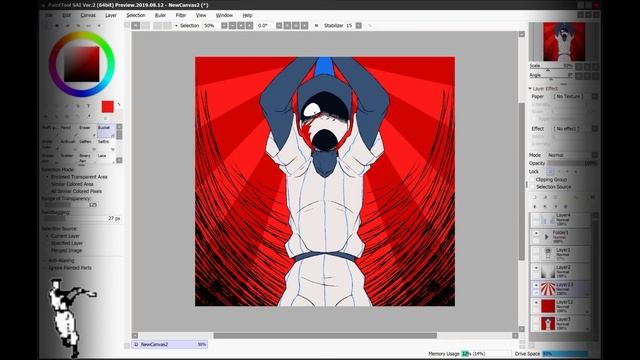Image resolution: width=640 pixels, height=360 pixels.
Task: Toggle Ignore Painted Parts checkbox
Action: (68, 268)
